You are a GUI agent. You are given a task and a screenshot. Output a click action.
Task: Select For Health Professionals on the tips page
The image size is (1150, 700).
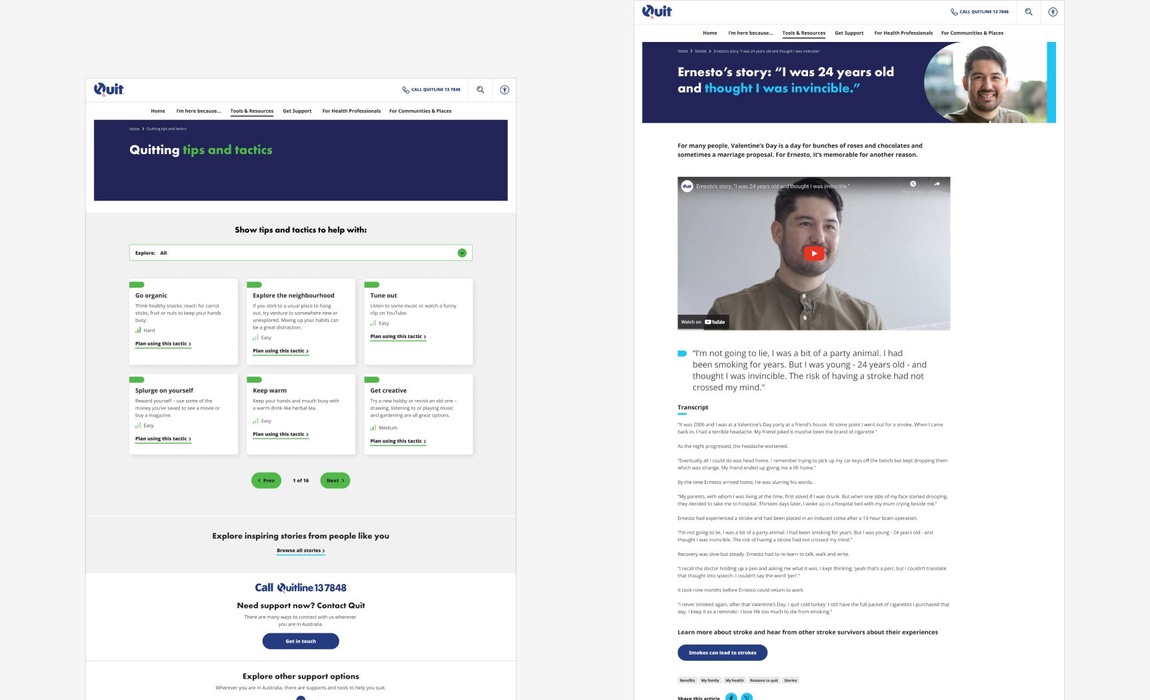click(351, 111)
